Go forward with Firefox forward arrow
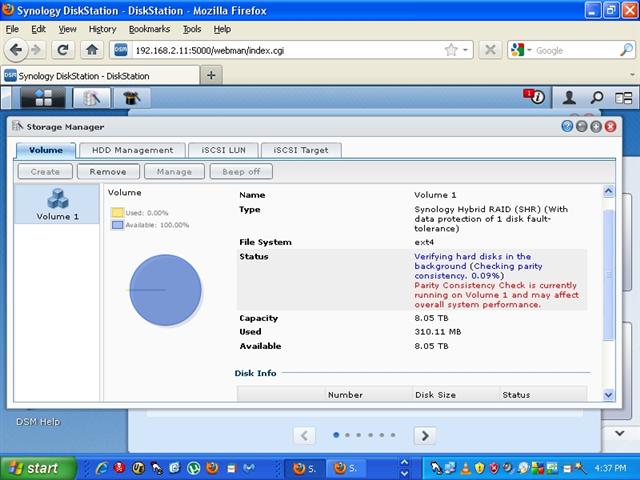The height and width of the screenshot is (480, 640). 36,50
